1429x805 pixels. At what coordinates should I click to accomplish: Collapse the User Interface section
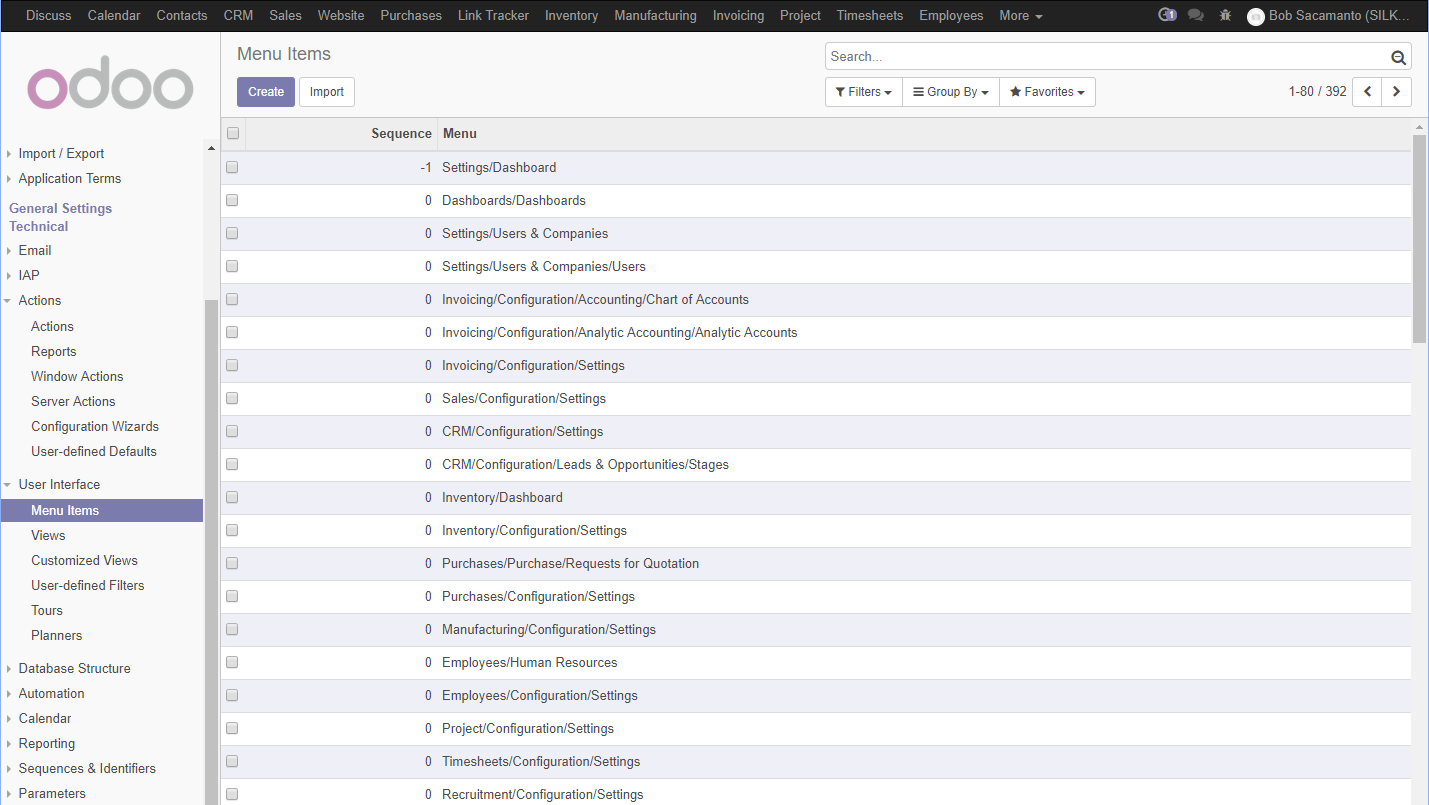point(59,484)
